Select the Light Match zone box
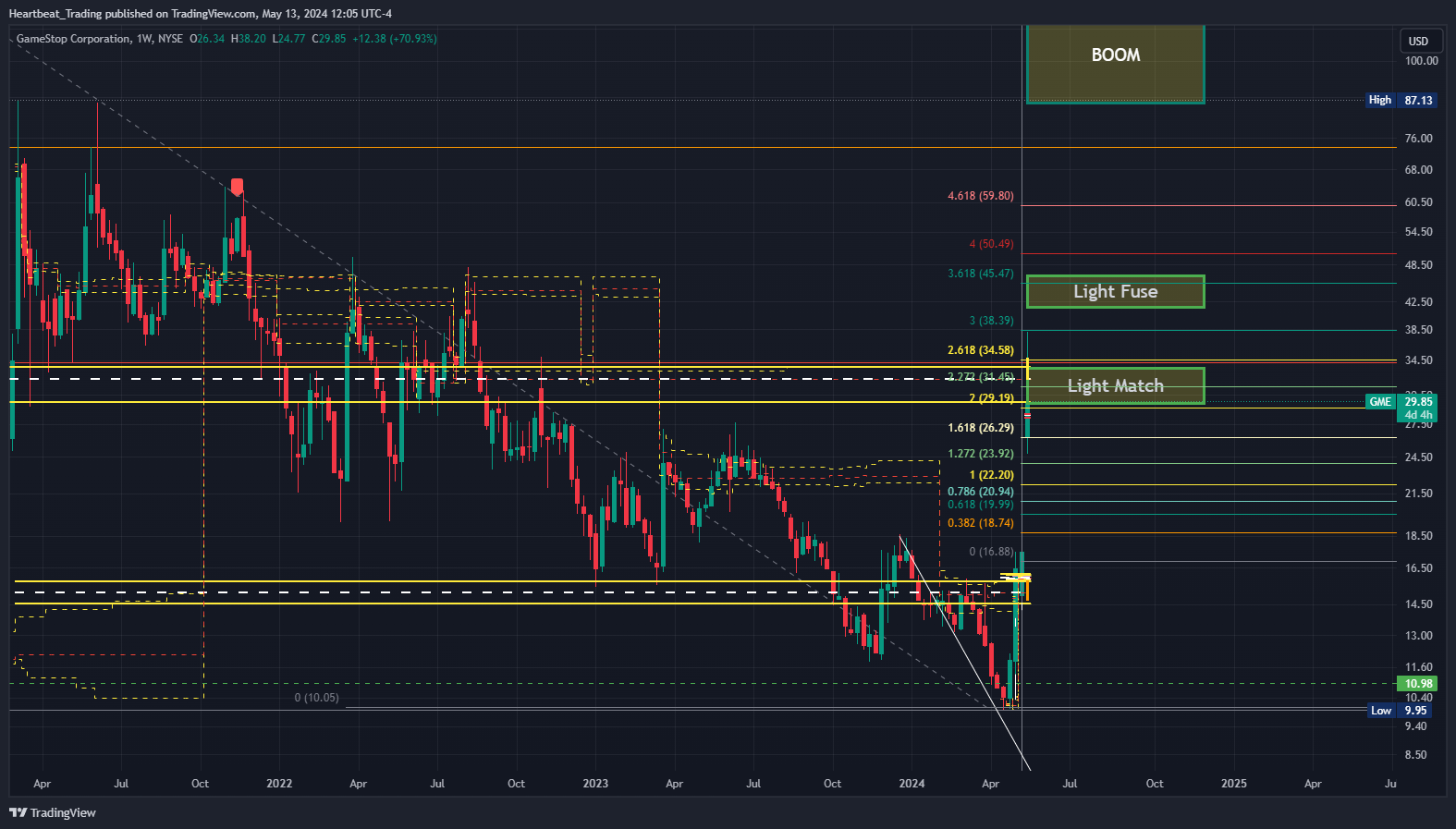Viewport: 1456px width, 829px height. (x=1115, y=385)
